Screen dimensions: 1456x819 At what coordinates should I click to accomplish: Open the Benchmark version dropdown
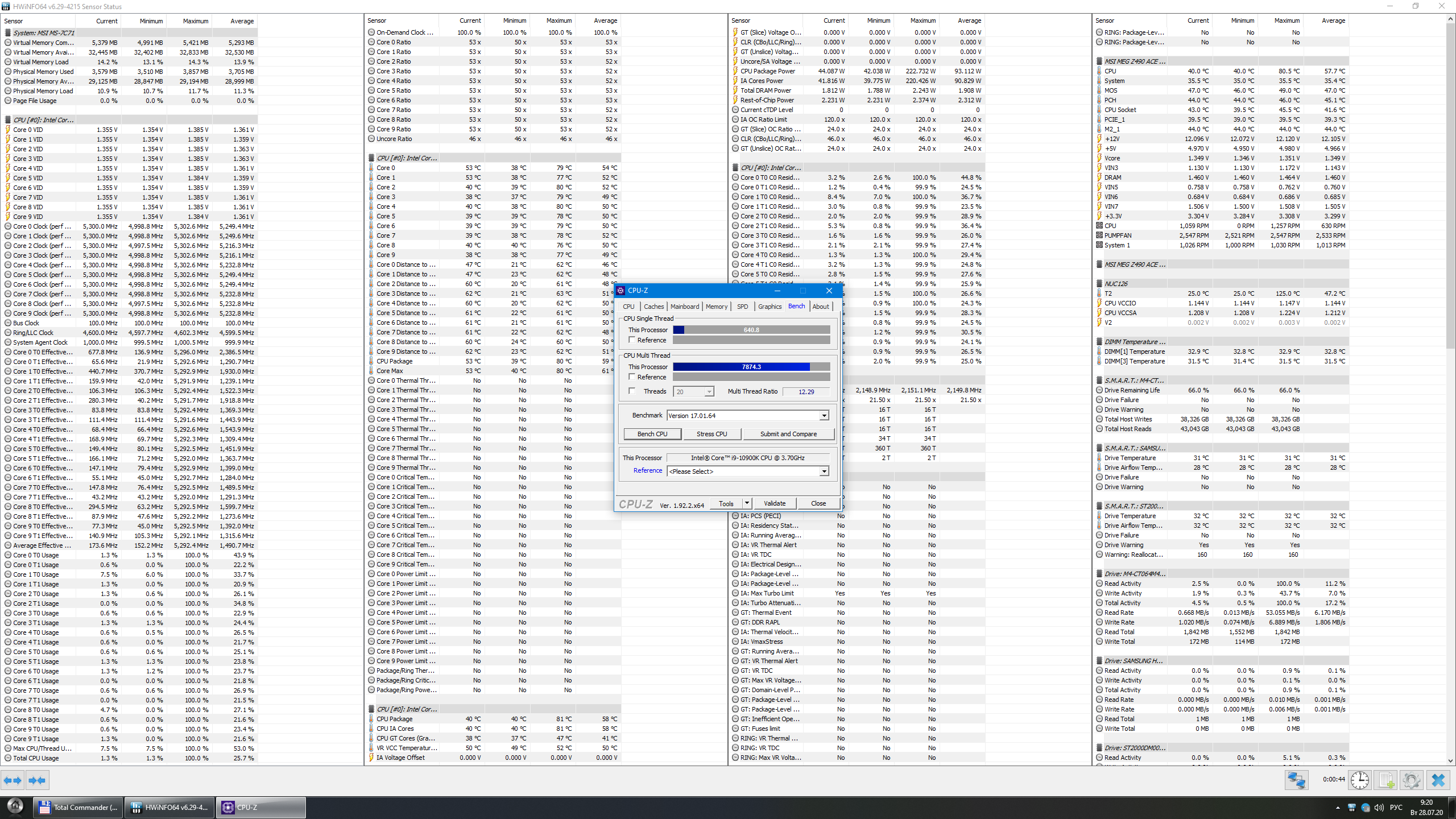824,416
